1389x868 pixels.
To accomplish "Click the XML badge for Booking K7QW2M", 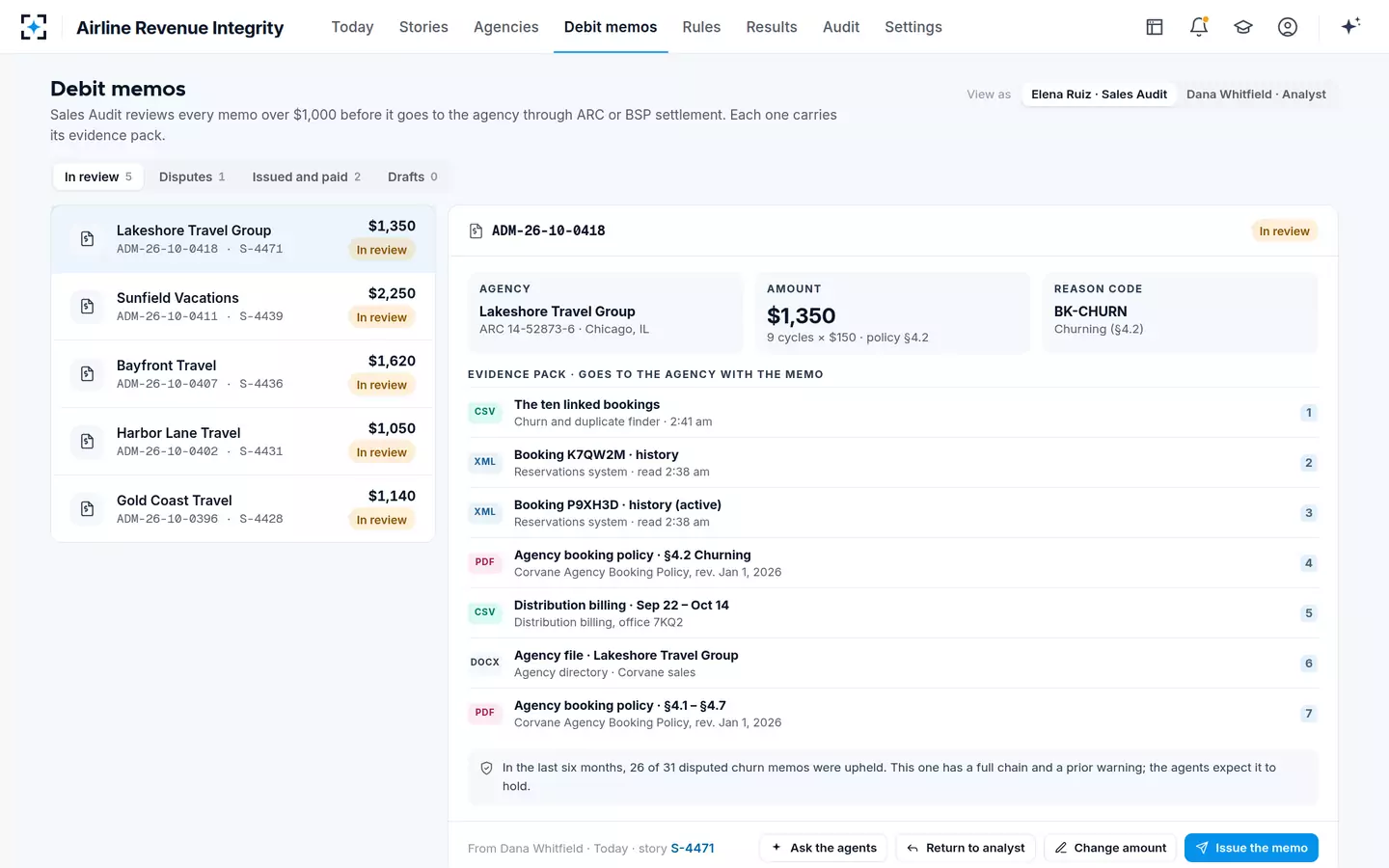I will (484, 462).
